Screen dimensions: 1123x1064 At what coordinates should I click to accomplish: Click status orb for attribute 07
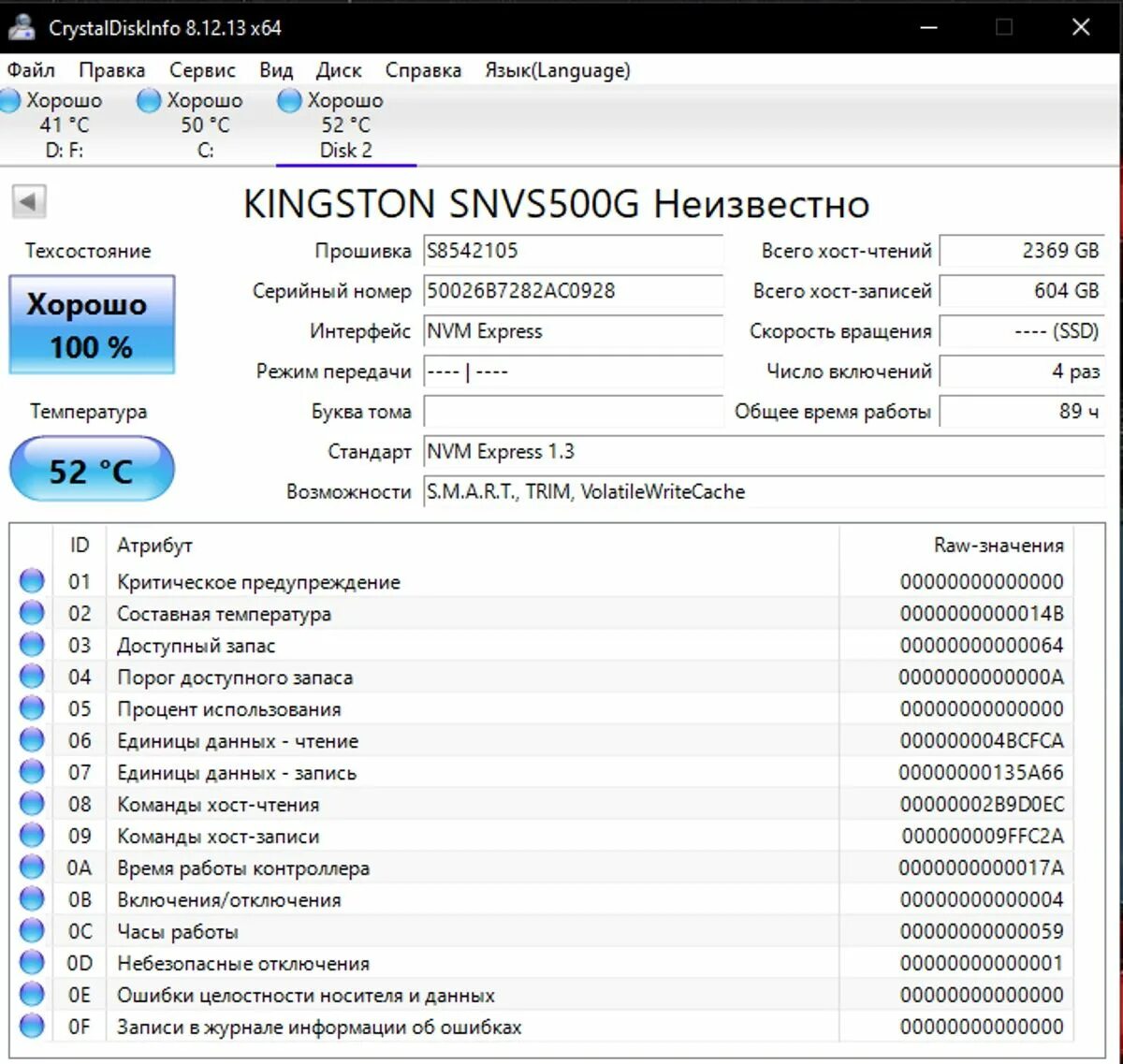point(32,772)
